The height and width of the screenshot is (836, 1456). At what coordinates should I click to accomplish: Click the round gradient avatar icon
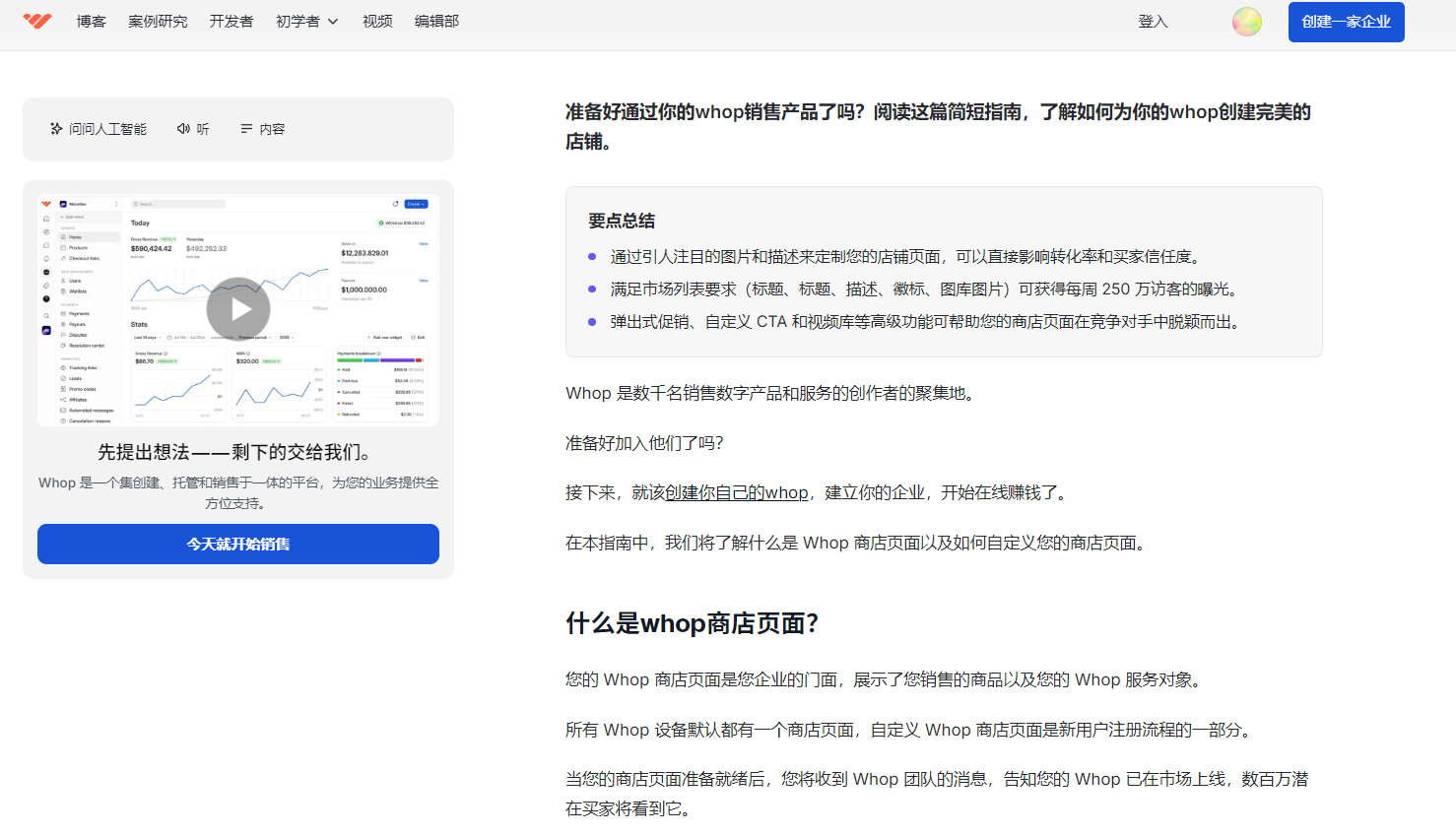pyautogui.click(x=1247, y=22)
